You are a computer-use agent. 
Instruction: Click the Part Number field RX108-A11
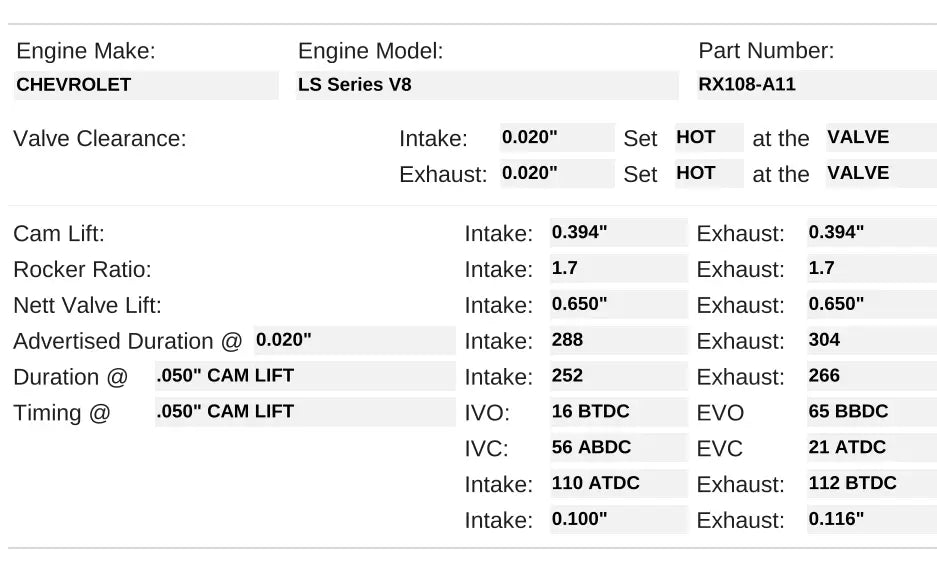(816, 85)
